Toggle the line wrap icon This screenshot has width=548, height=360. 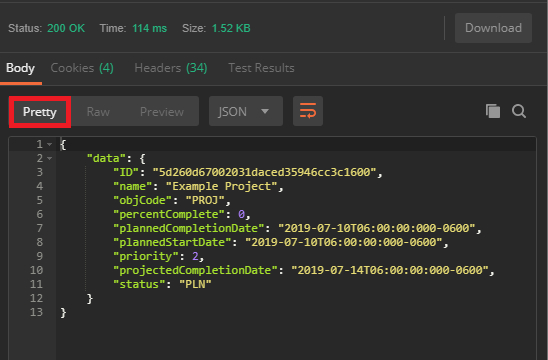(x=308, y=111)
